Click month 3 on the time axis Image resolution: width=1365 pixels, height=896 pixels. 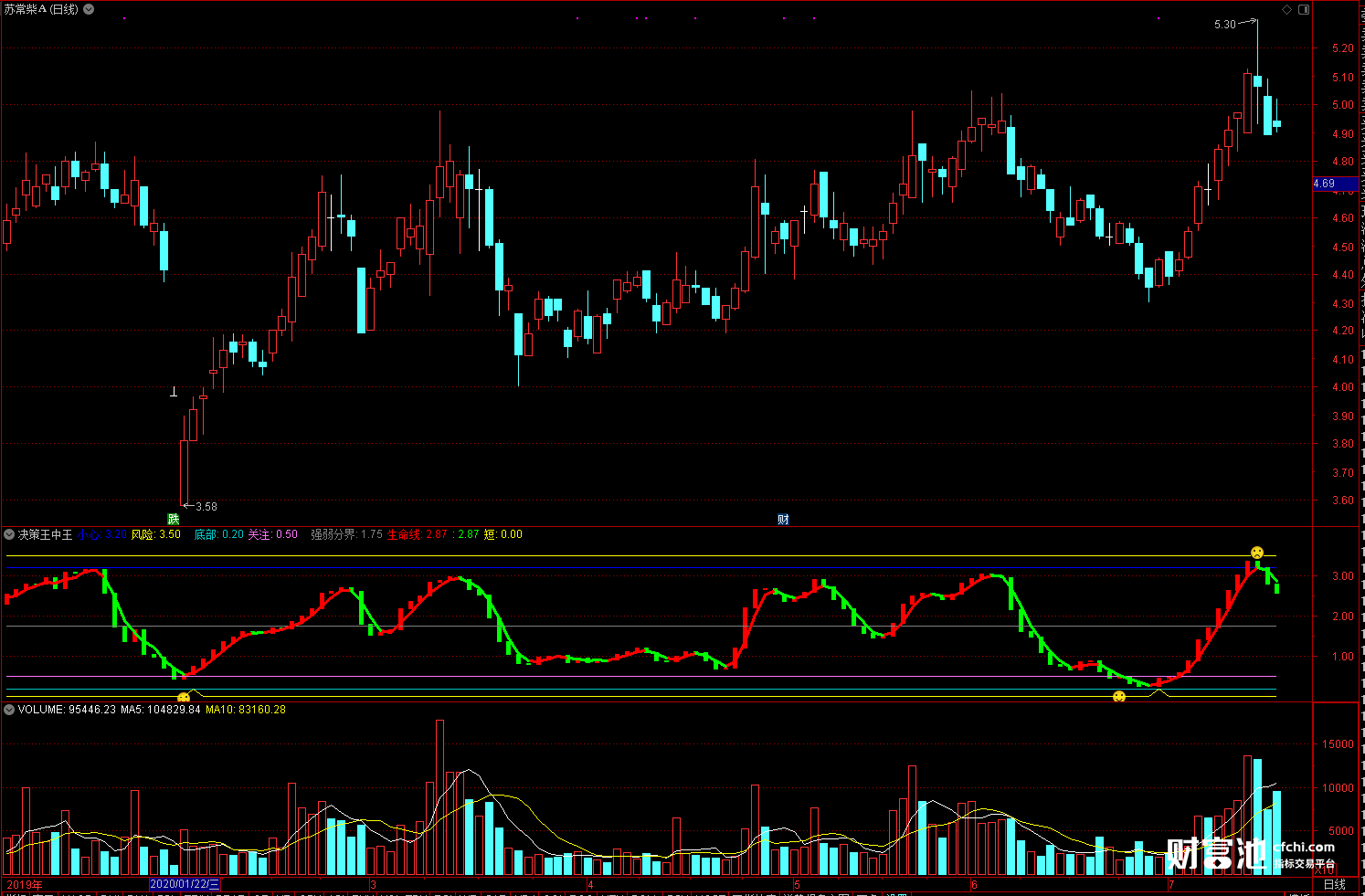tap(373, 884)
